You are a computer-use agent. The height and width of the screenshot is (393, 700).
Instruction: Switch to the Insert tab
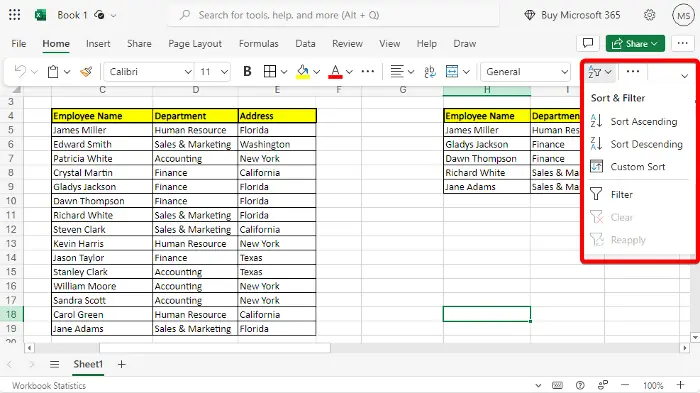coord(98,43)
